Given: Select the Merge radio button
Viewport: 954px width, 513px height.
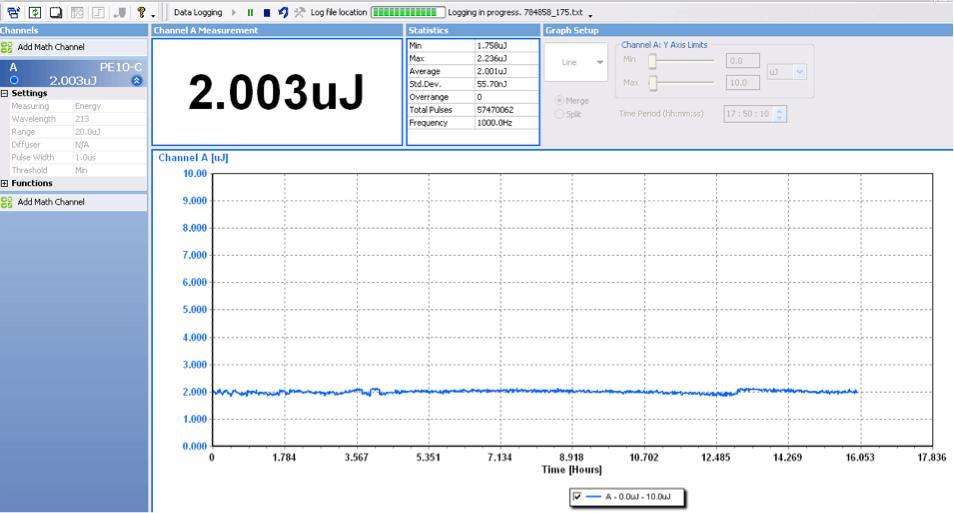Looking at the screenshot, I should coord(560,100).
